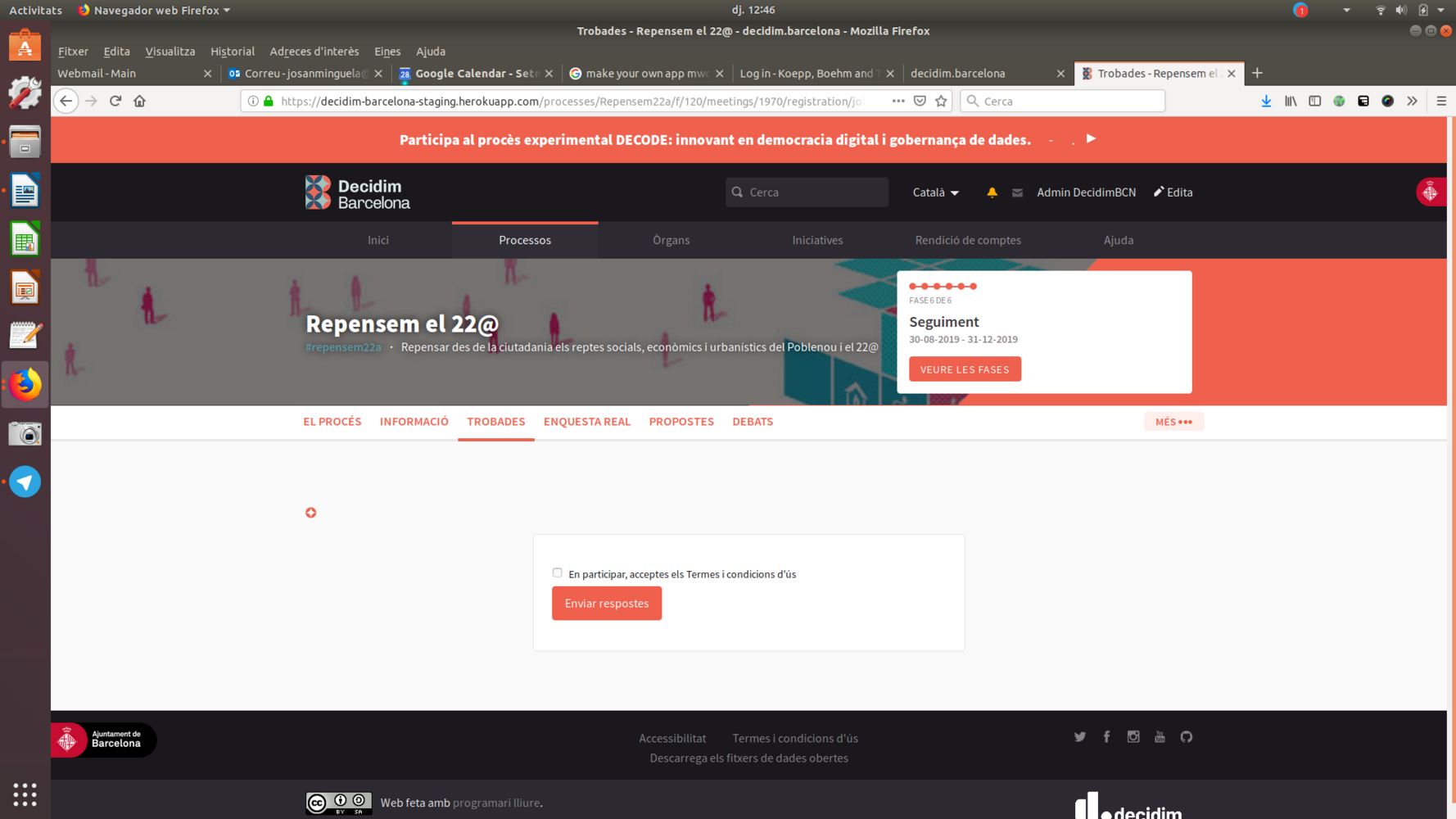This screenshot has height=819, width=1456.
Task: Click the notification bell icon
Action: [x=992, y=192]
